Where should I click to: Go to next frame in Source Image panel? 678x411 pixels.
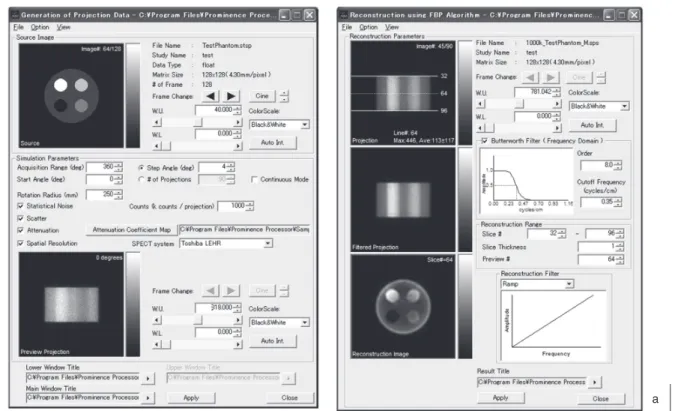(x=231, y=96)
